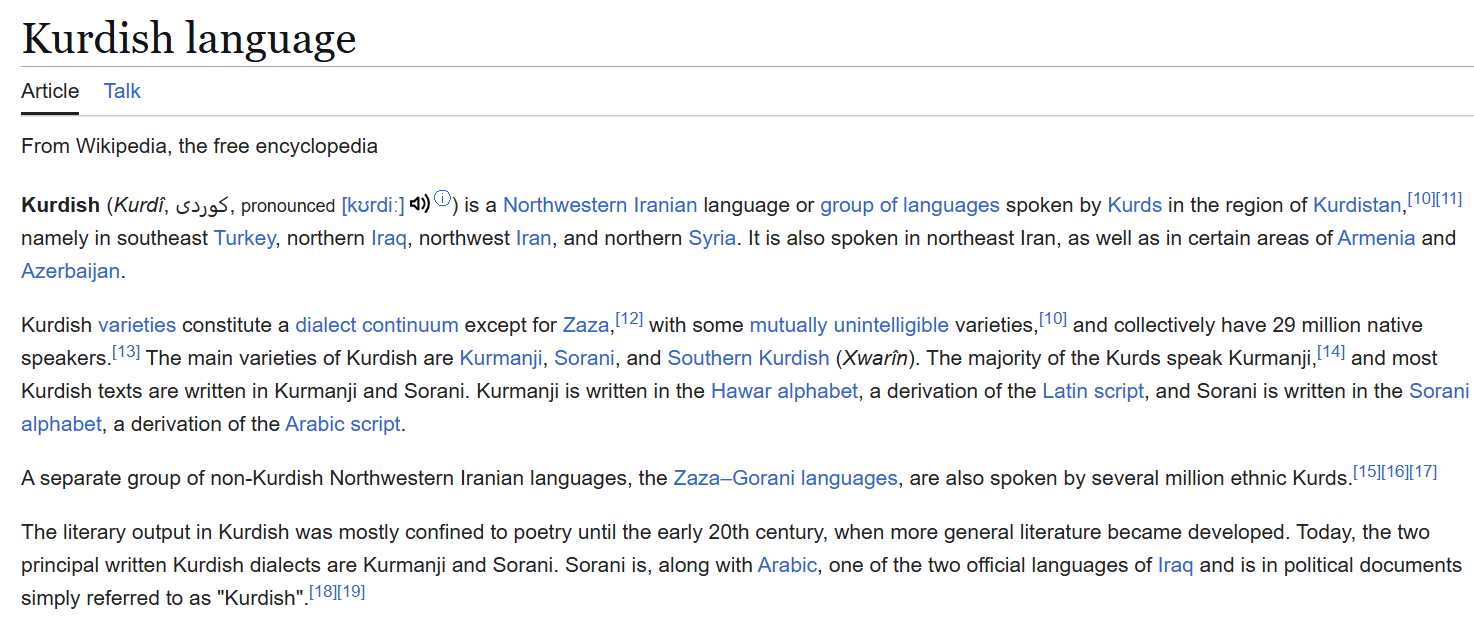Follow the Arabic script link

343,424
